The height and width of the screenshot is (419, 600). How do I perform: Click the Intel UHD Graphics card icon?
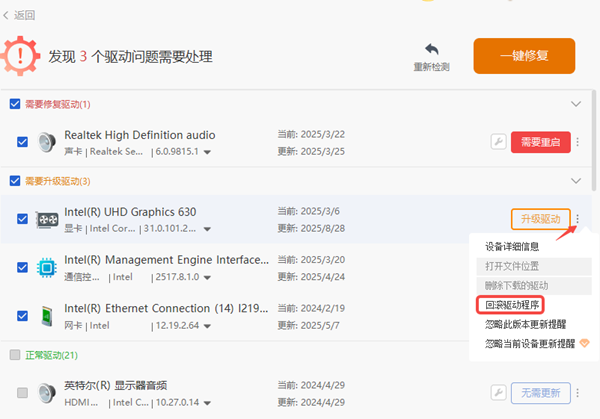(x=46, y=219)
